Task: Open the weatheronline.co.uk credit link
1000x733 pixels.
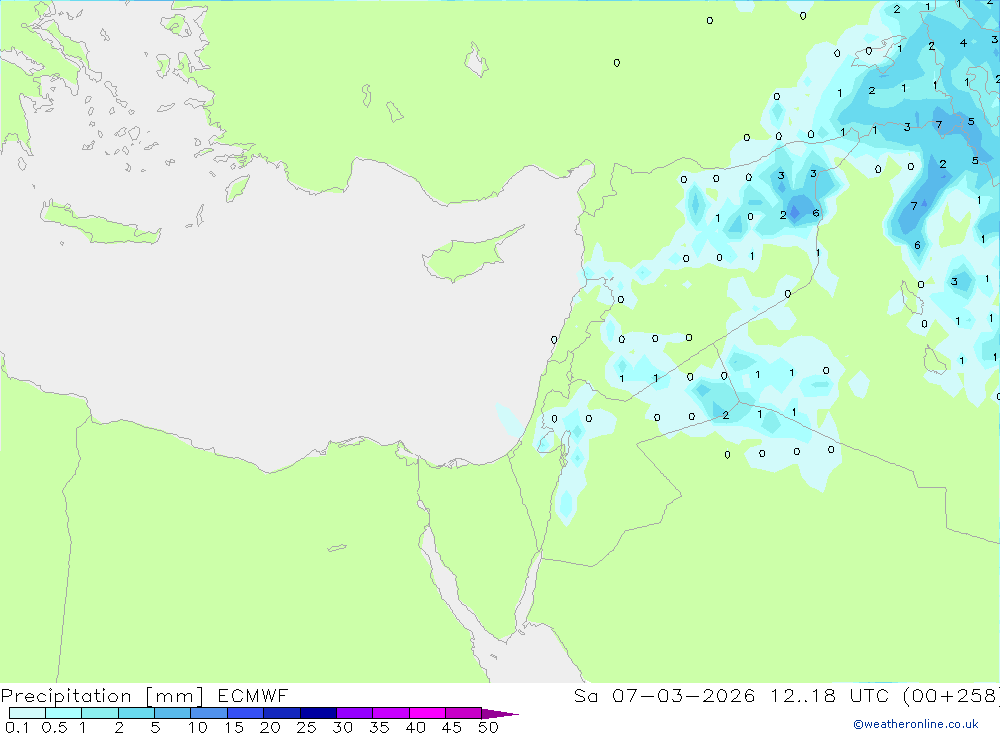Action: 916,724
